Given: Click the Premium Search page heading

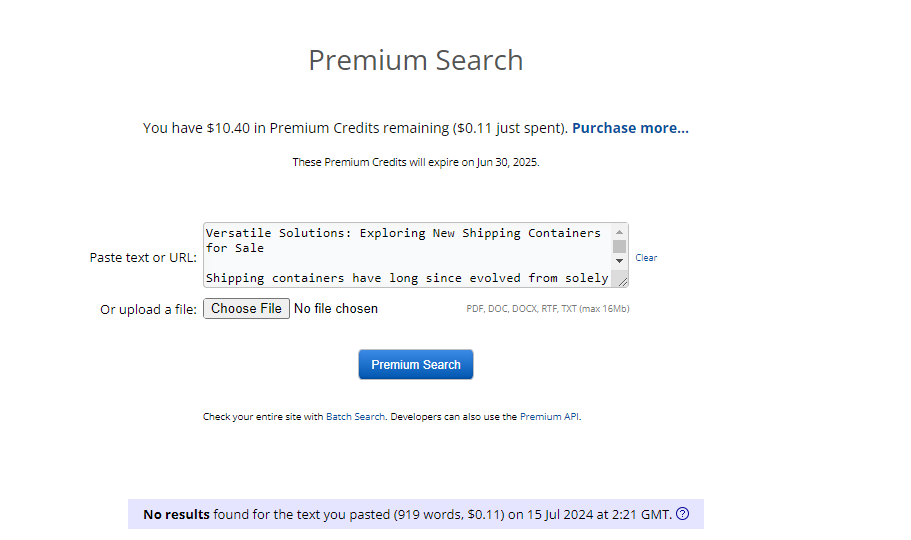Looking at the screenshot, I should [x=416, y=60].
